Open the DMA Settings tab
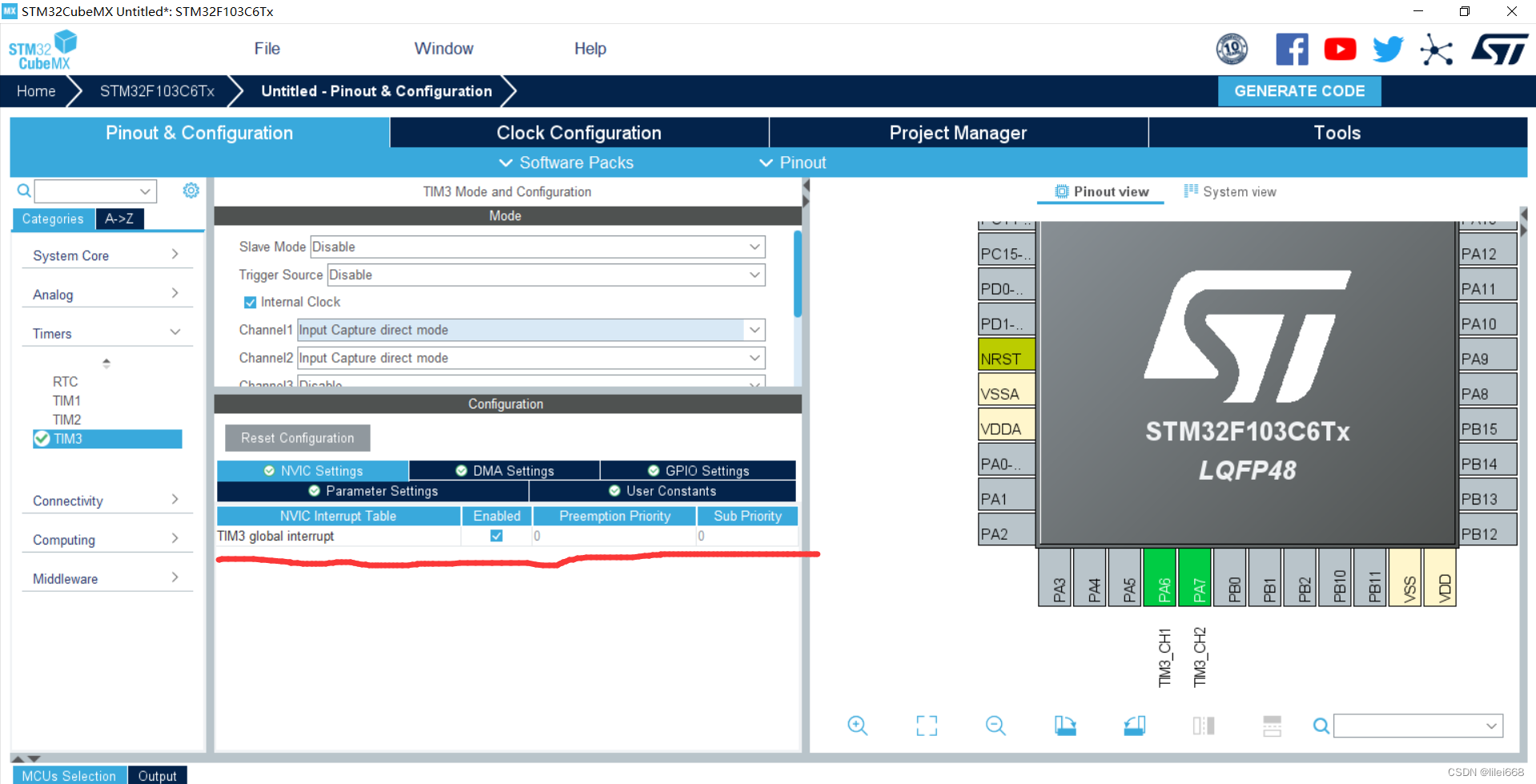Image resolution: width=1536 pixels, height=784 pixels. (505, 471)
